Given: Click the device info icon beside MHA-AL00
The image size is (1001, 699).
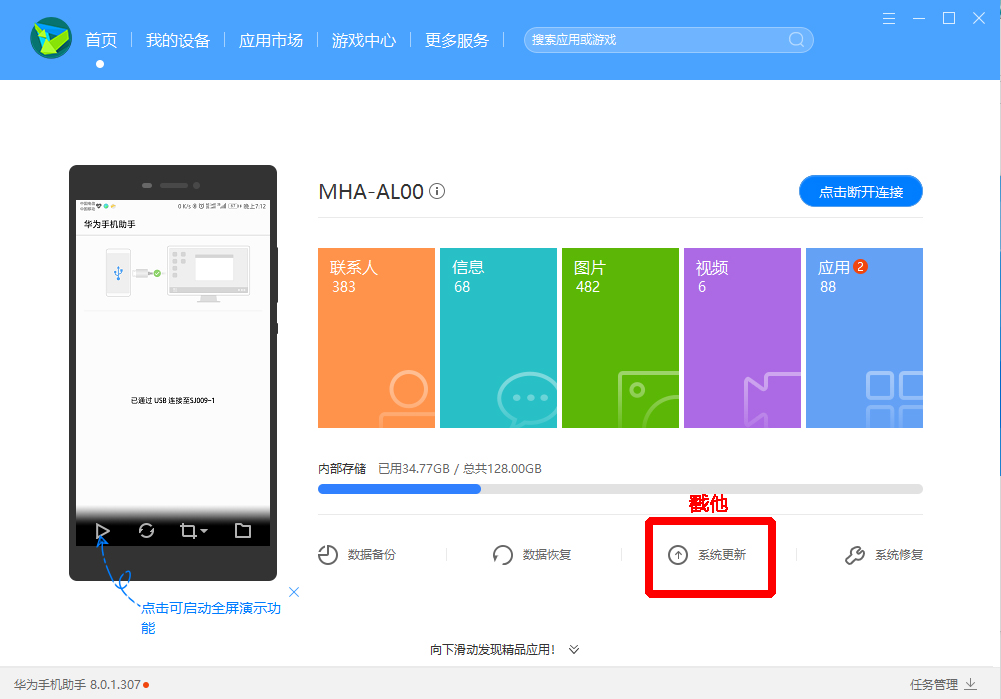Looking at the screenshot, I should pos(437,191).
